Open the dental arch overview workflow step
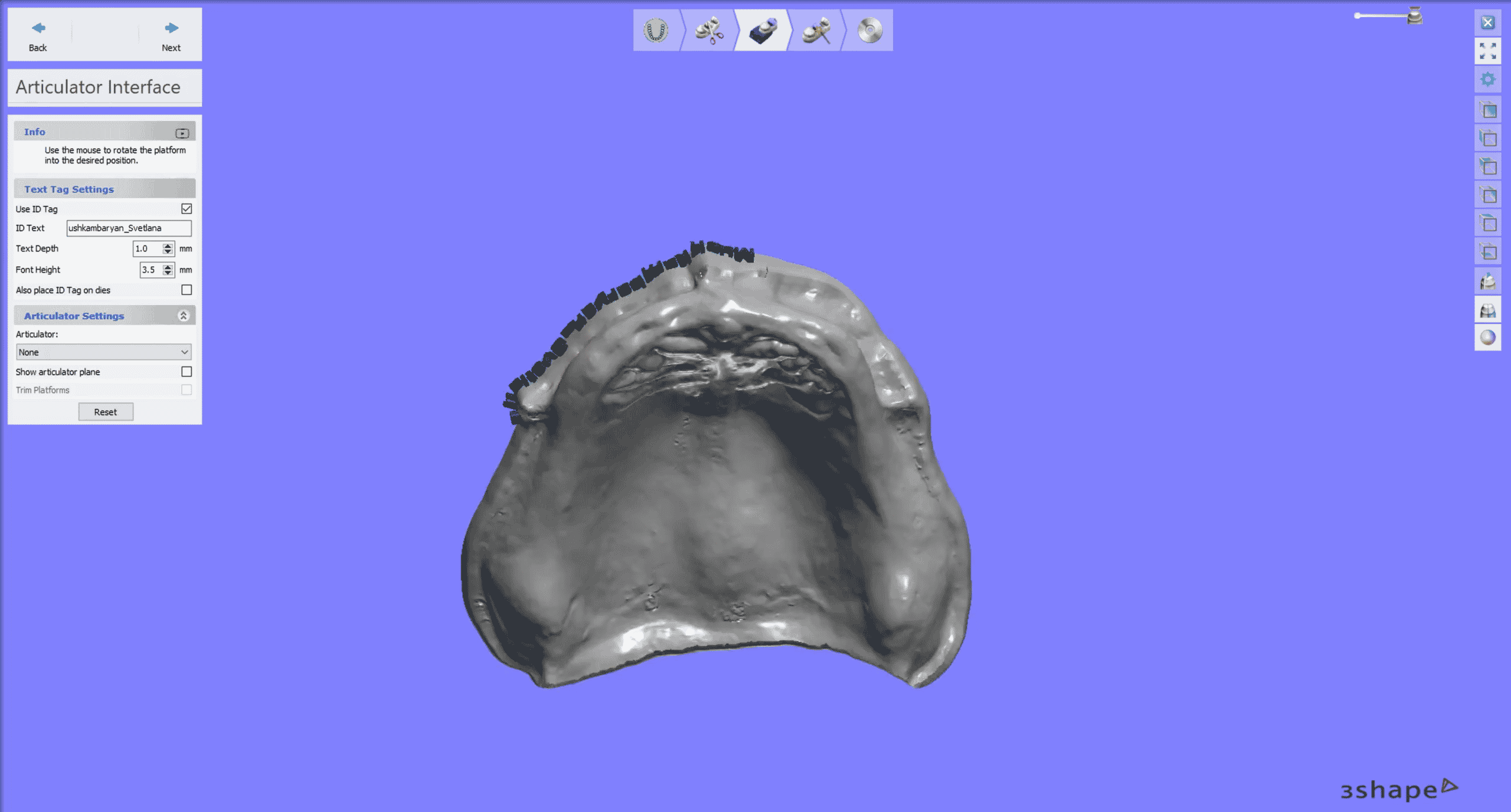 (x=656, y=30)
